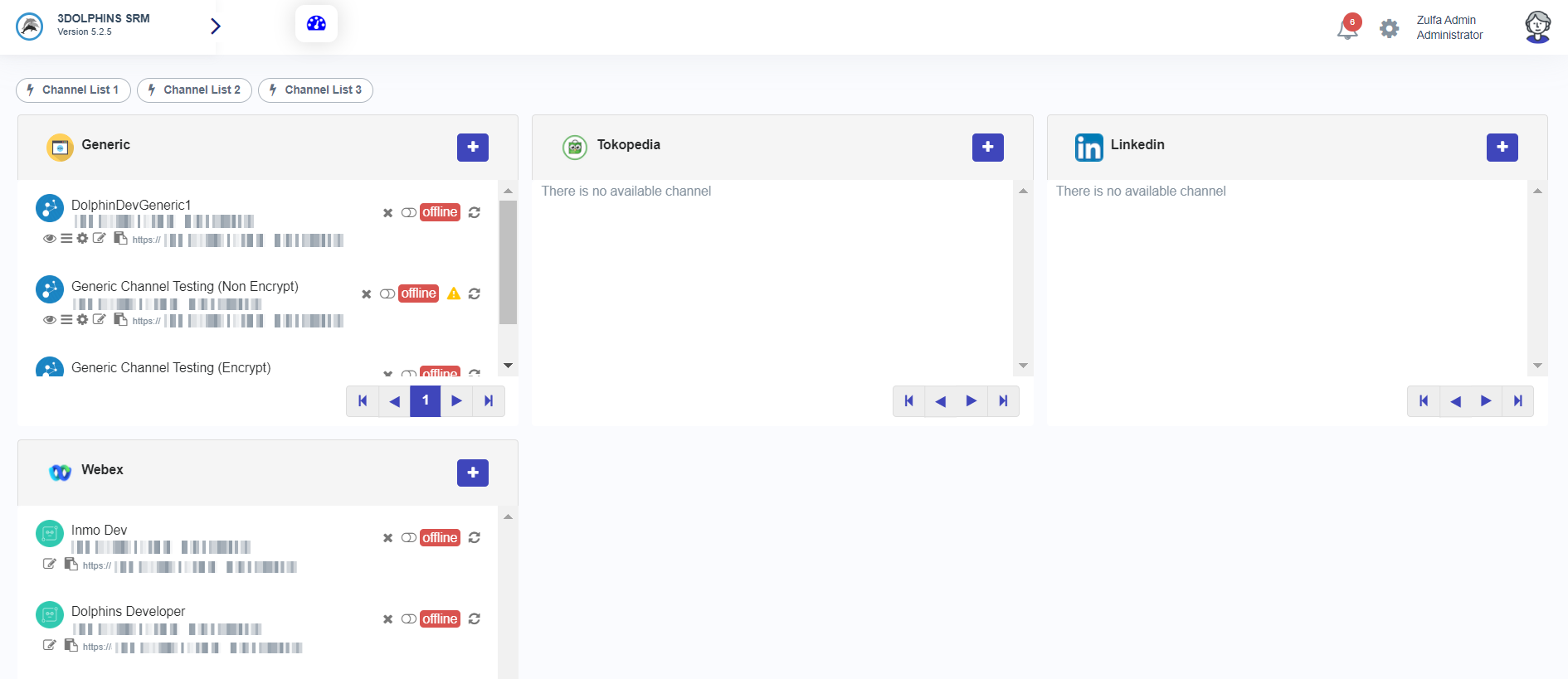Show DolphinDevGeneric1 details with eye icon
The height and width of the screenshot is (679, 1568).
(x=50, y=239)
